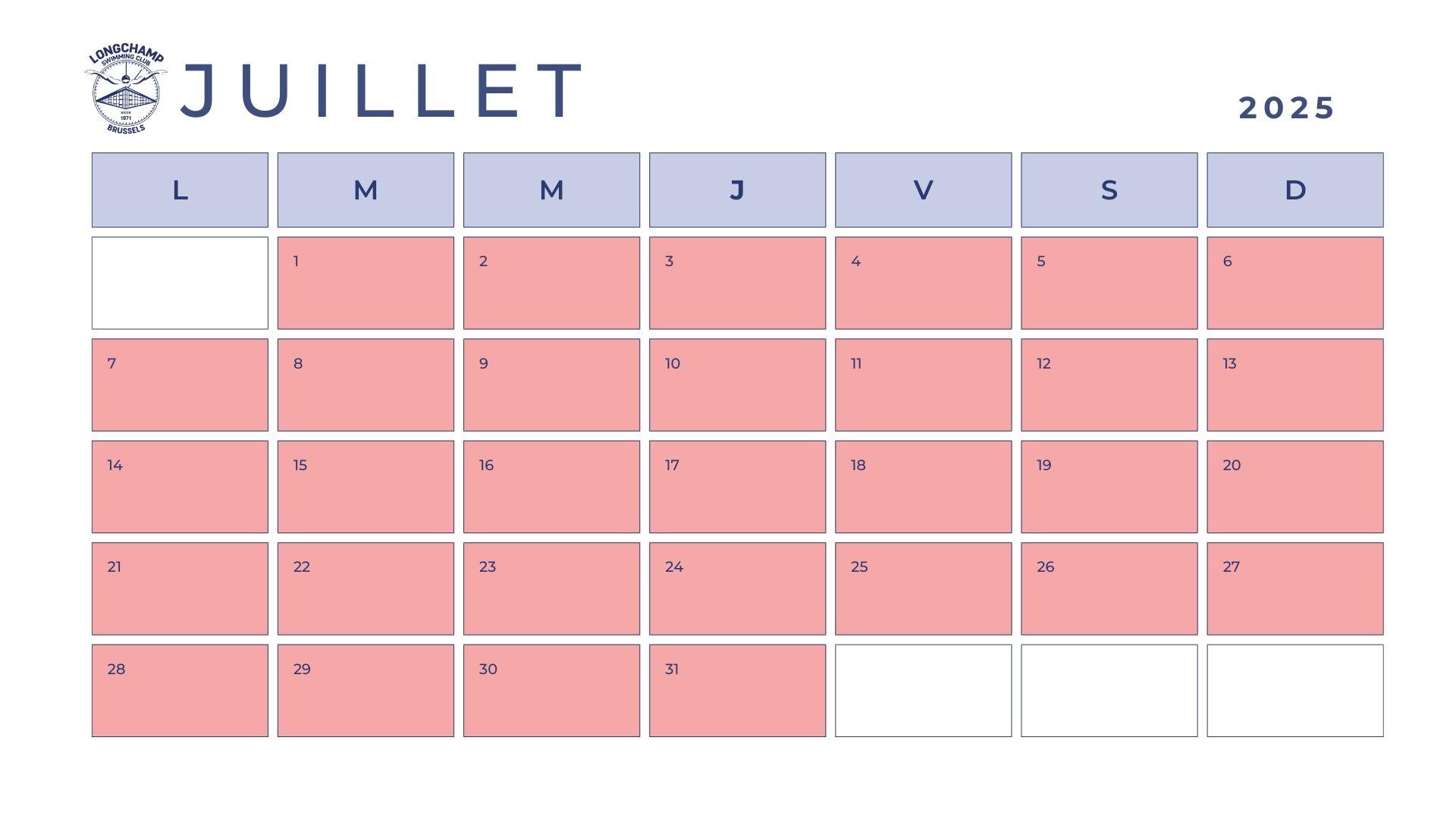Image resolution: width=1456 pixels, height=819 pixels.
Task: Click the day 6 Sunday cell
Action: (1294, 283)
